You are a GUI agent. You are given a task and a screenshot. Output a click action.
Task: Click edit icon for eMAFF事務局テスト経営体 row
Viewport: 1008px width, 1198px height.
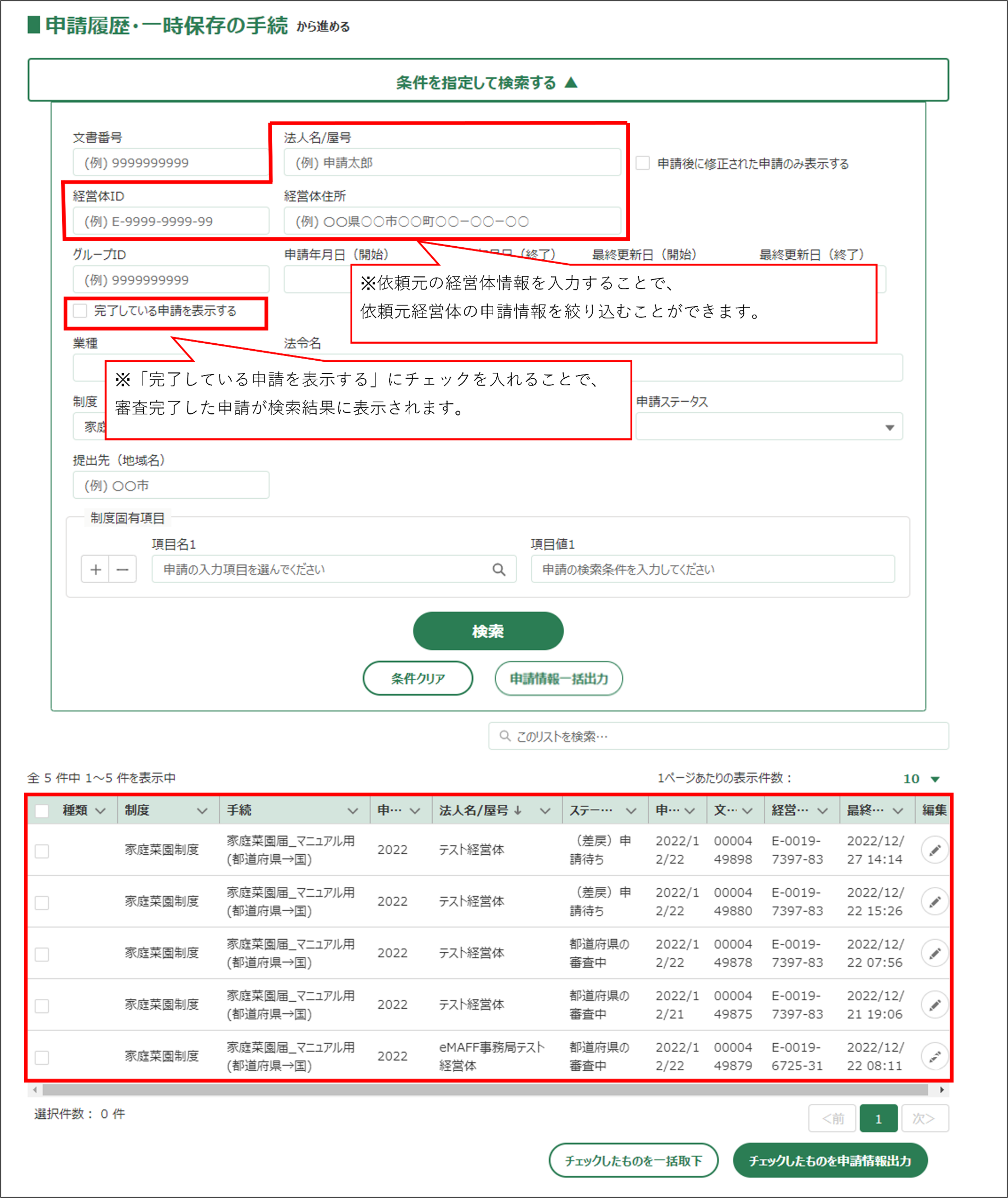pos(934,1056)
